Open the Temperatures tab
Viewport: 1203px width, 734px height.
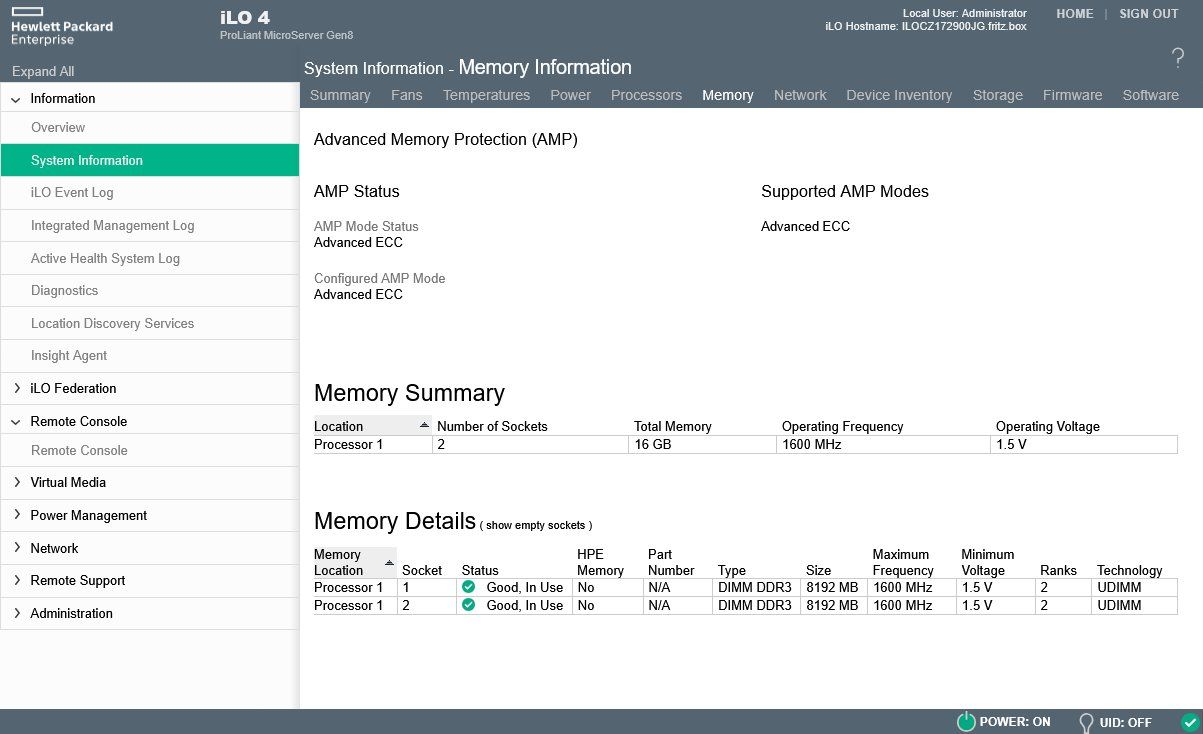coord(486,95)
